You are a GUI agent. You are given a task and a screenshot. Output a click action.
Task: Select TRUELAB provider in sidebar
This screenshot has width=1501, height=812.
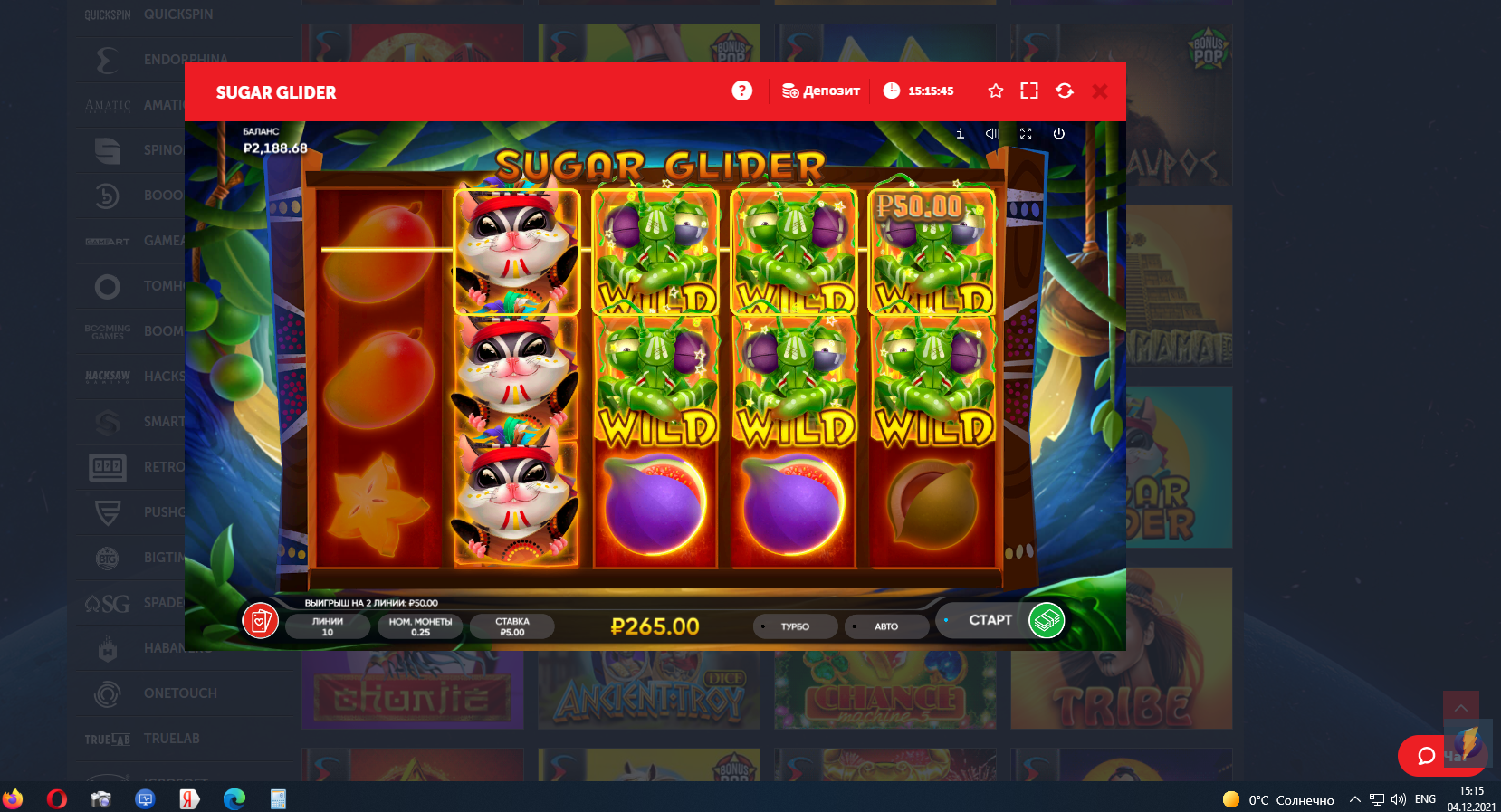(171, 739)
